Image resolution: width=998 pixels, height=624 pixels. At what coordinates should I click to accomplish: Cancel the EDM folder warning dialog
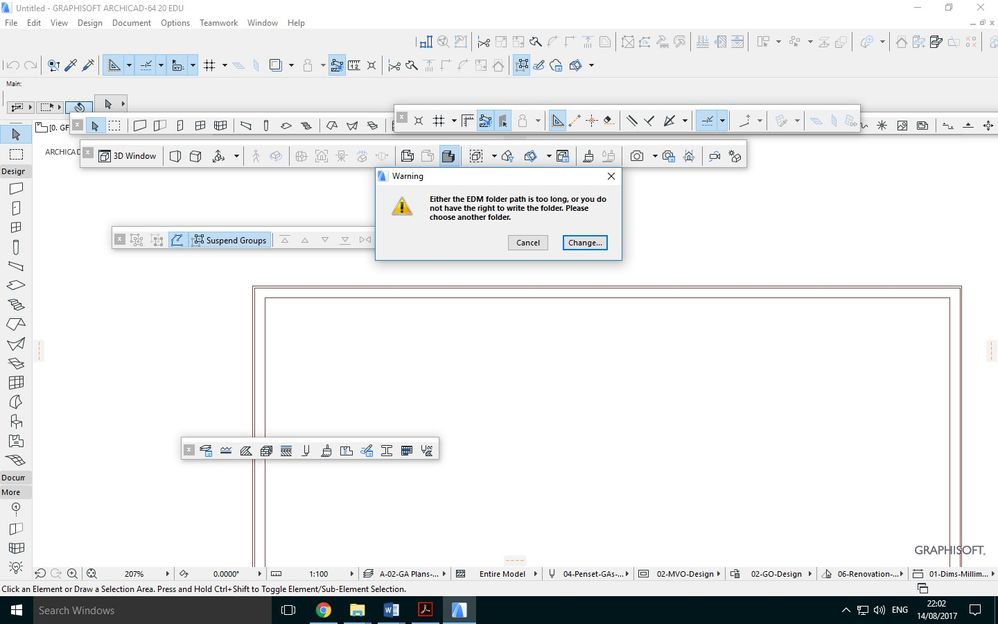coord(527,243)
